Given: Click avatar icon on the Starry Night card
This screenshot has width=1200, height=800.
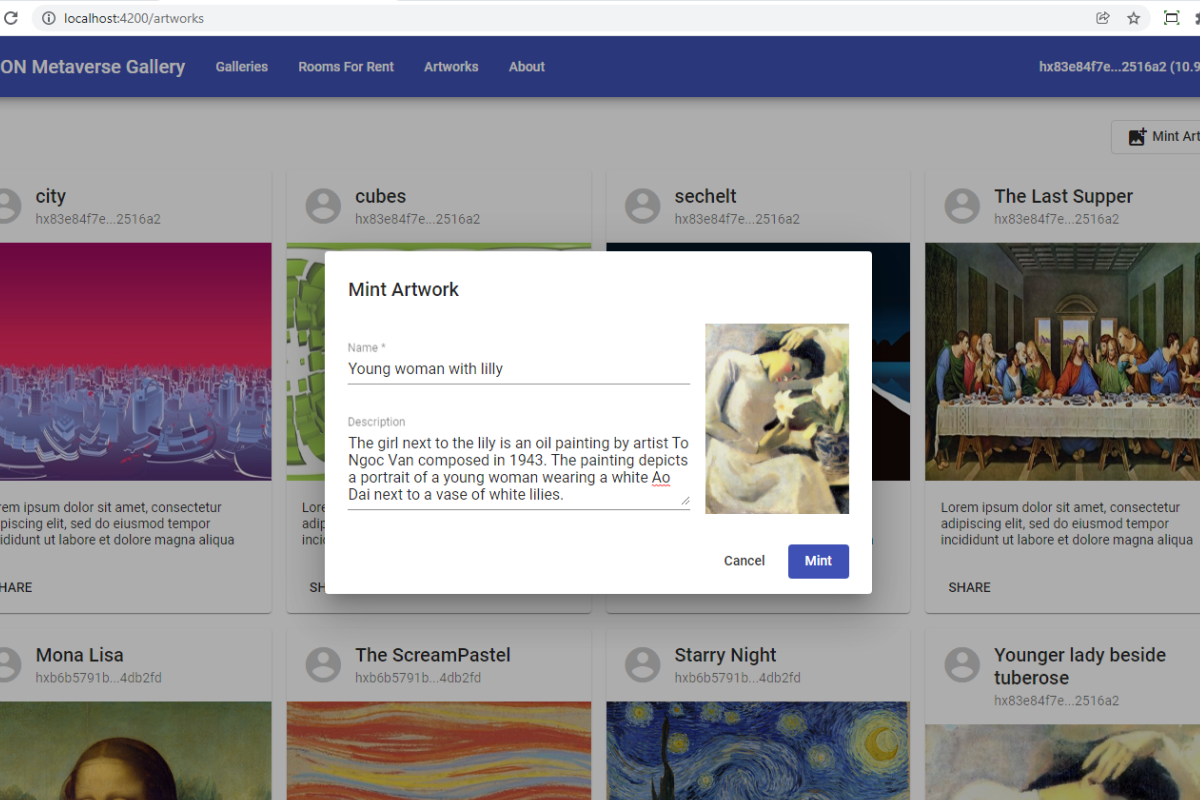Looking at the screenshot, I should click(642, 664).
